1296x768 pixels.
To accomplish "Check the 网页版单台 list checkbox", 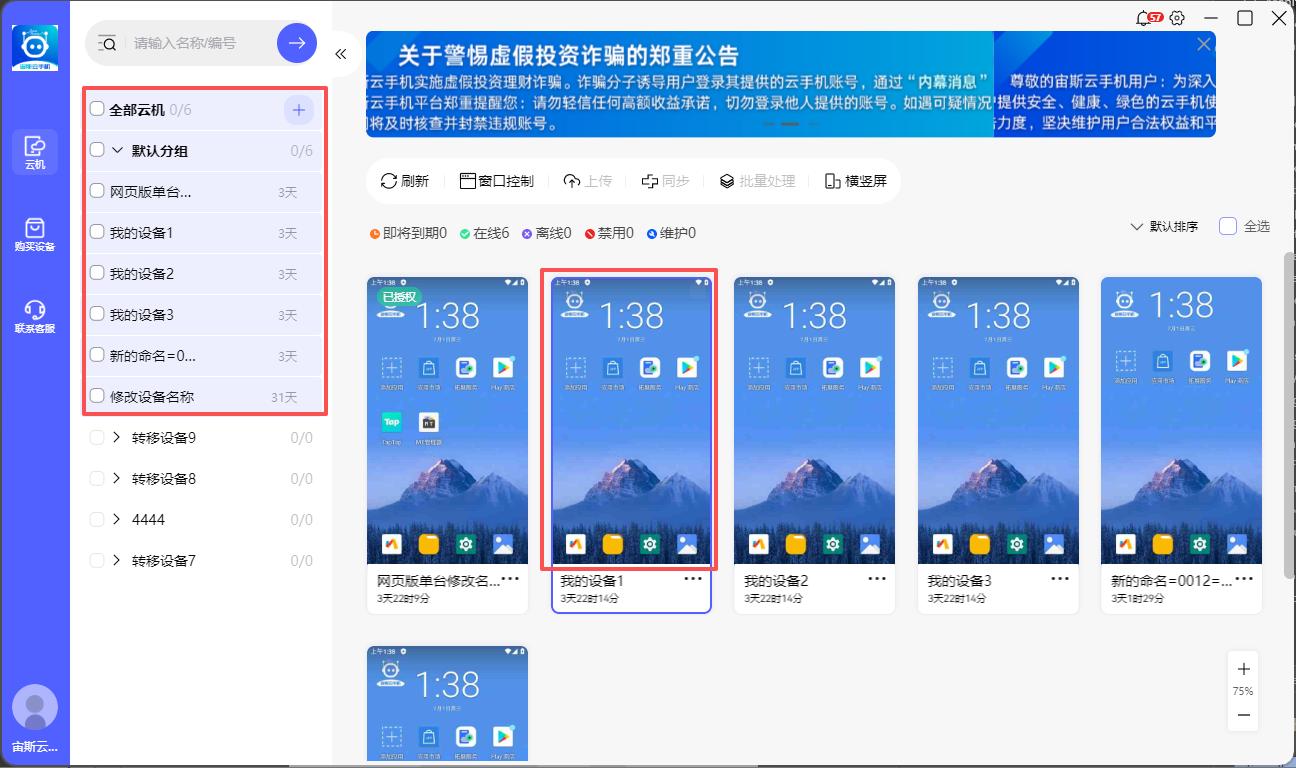I will pos(97,191).
